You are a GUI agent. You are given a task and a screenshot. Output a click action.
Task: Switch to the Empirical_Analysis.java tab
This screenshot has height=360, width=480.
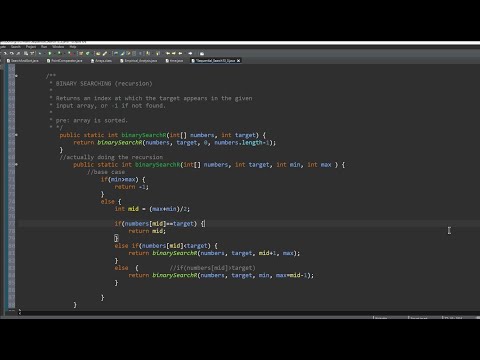click(x=138, y=61)
